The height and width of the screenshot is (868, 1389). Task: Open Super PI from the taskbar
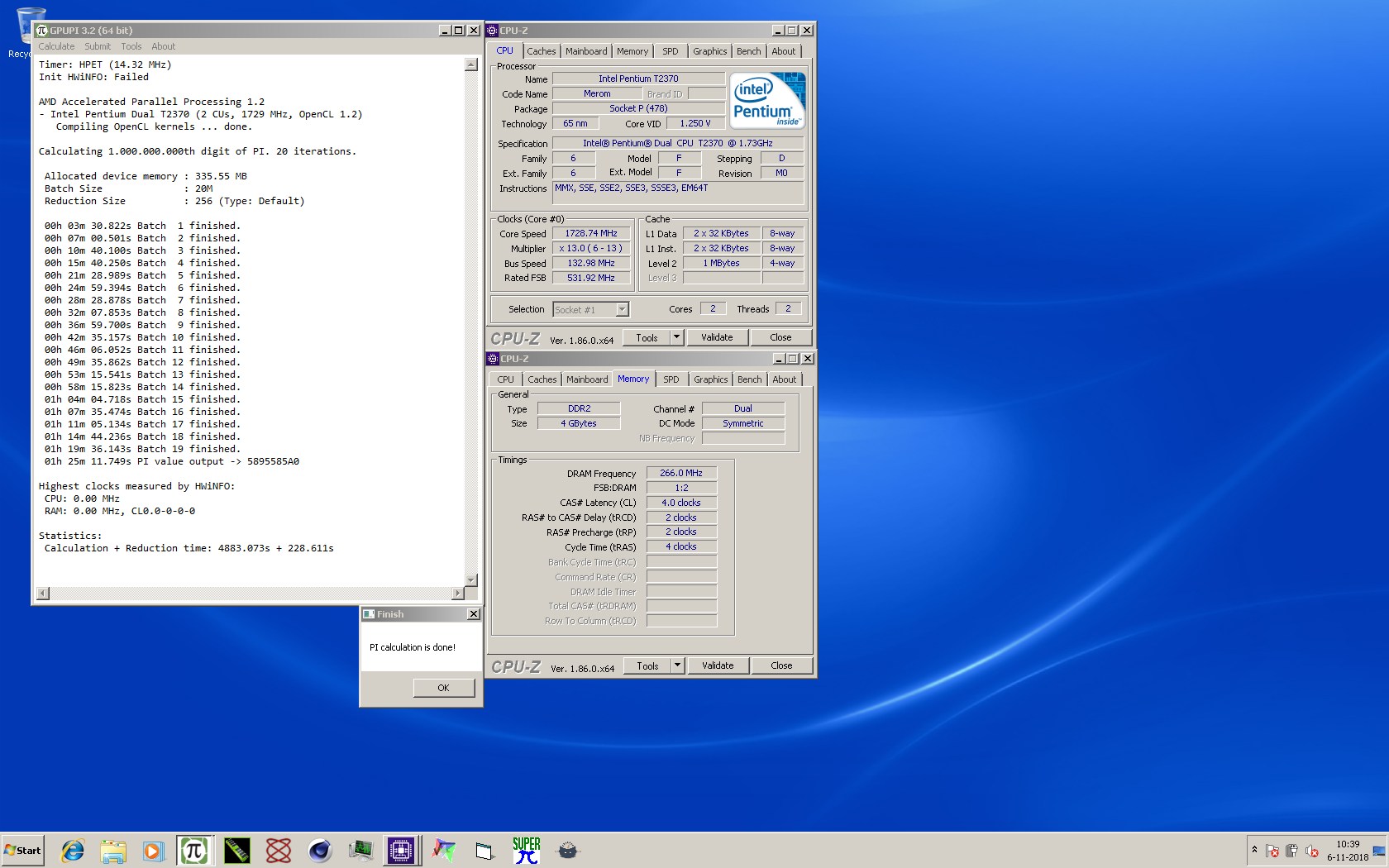pos(527,851)
